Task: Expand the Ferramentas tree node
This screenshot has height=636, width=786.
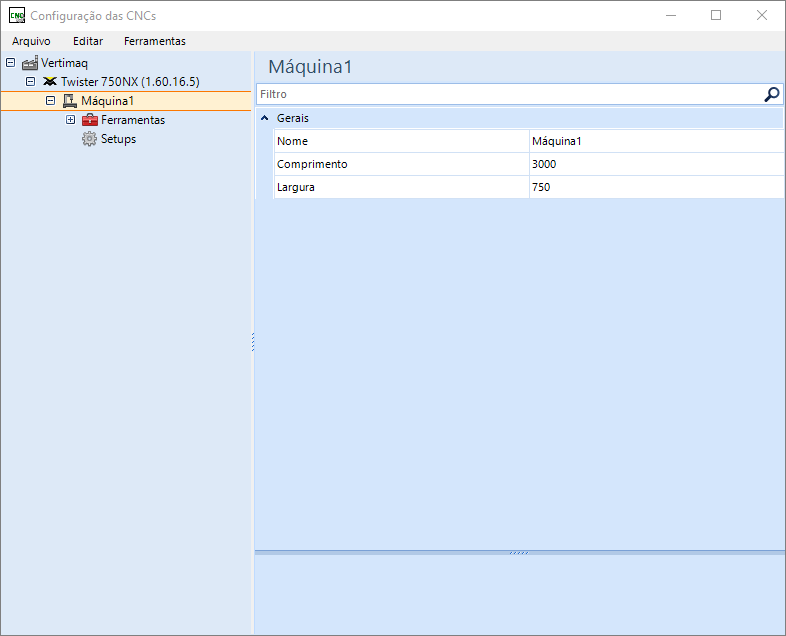Action: pyautogui.click(x=71, y=120)
